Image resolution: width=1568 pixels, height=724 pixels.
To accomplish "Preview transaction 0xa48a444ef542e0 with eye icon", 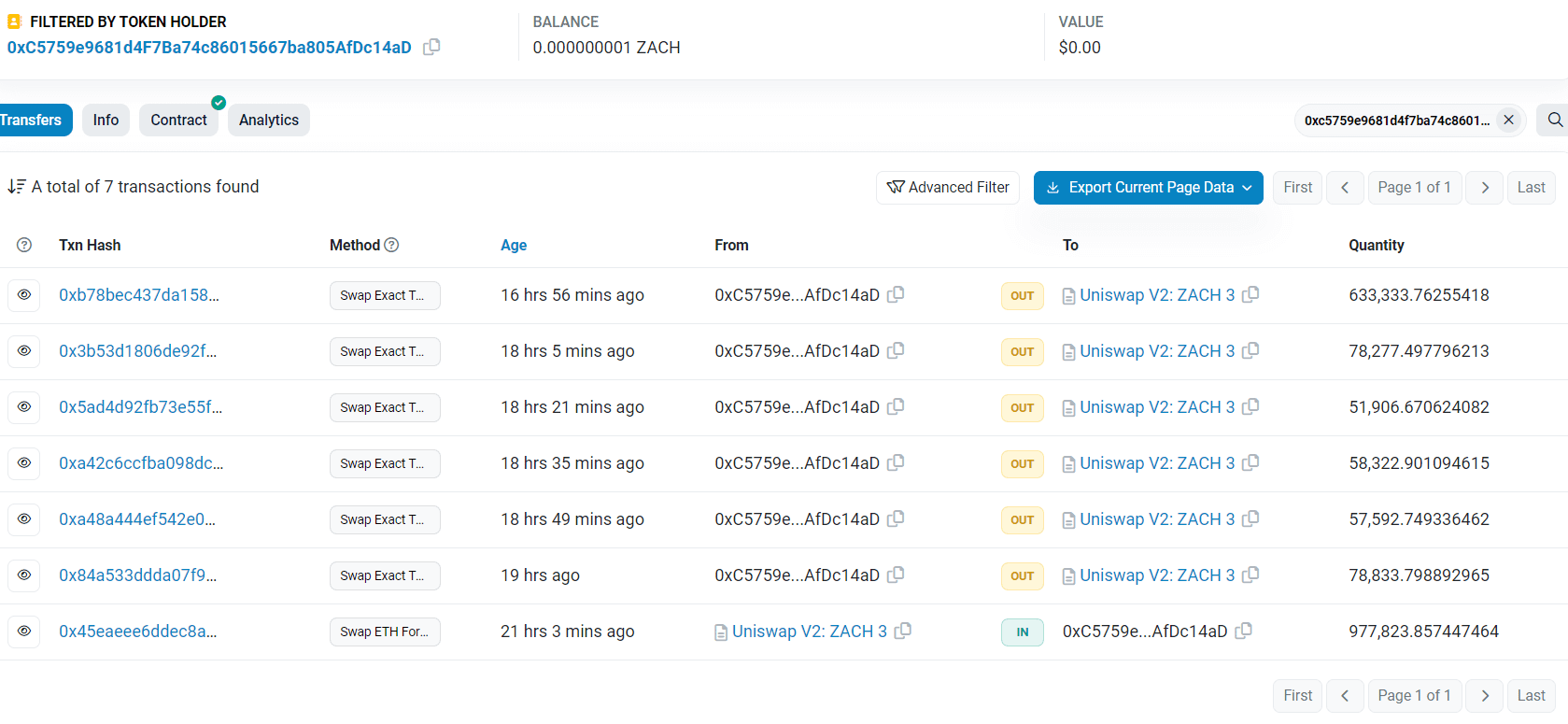I will 24,519.
